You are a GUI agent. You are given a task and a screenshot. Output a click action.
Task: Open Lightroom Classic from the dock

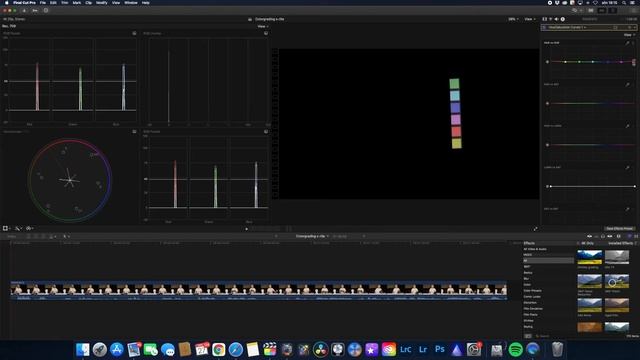click(x=406, y=349)
